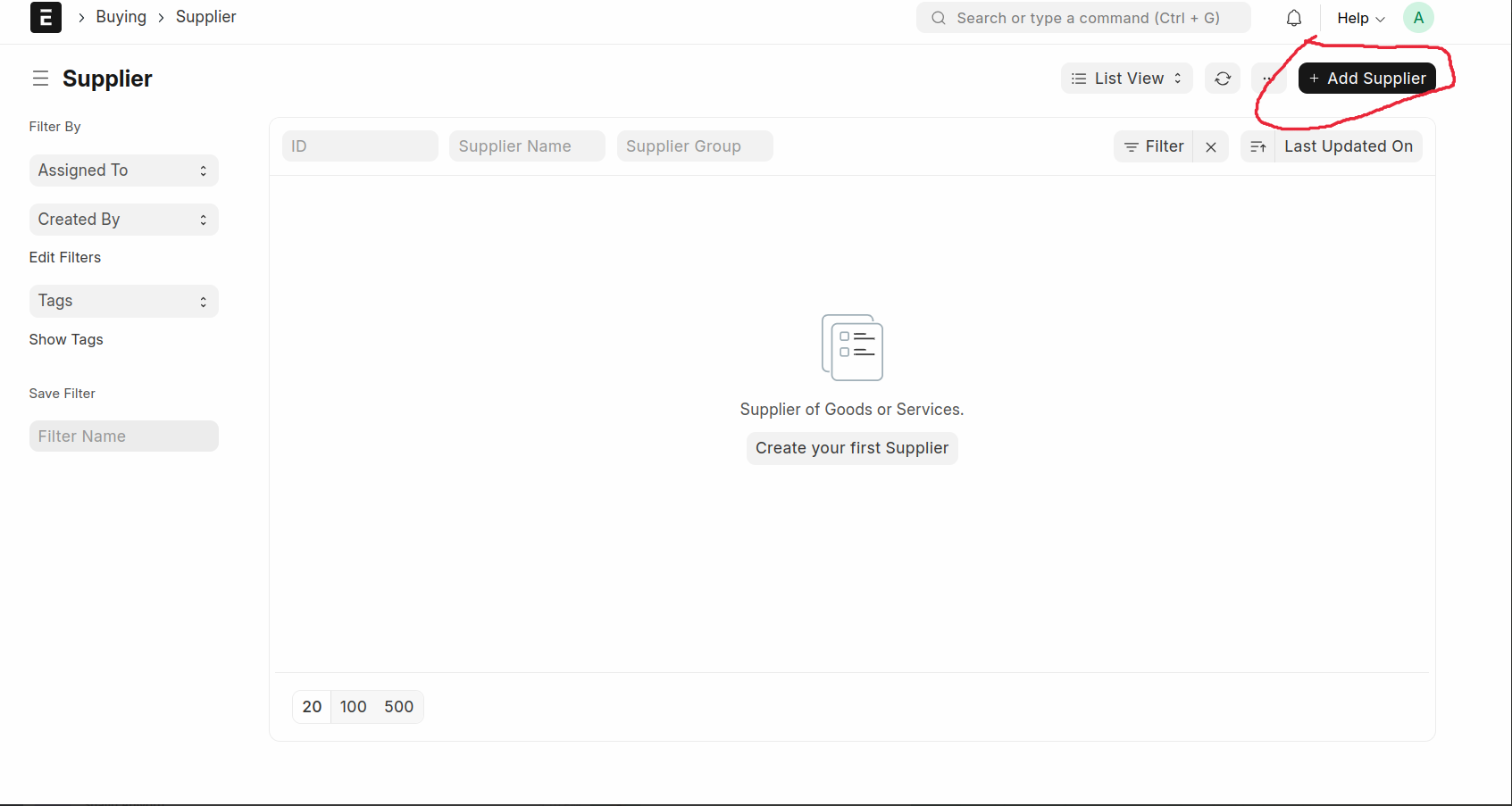Open the user avatar A menu
Screen dimensions: 1512x806
tap(1417, 18)
